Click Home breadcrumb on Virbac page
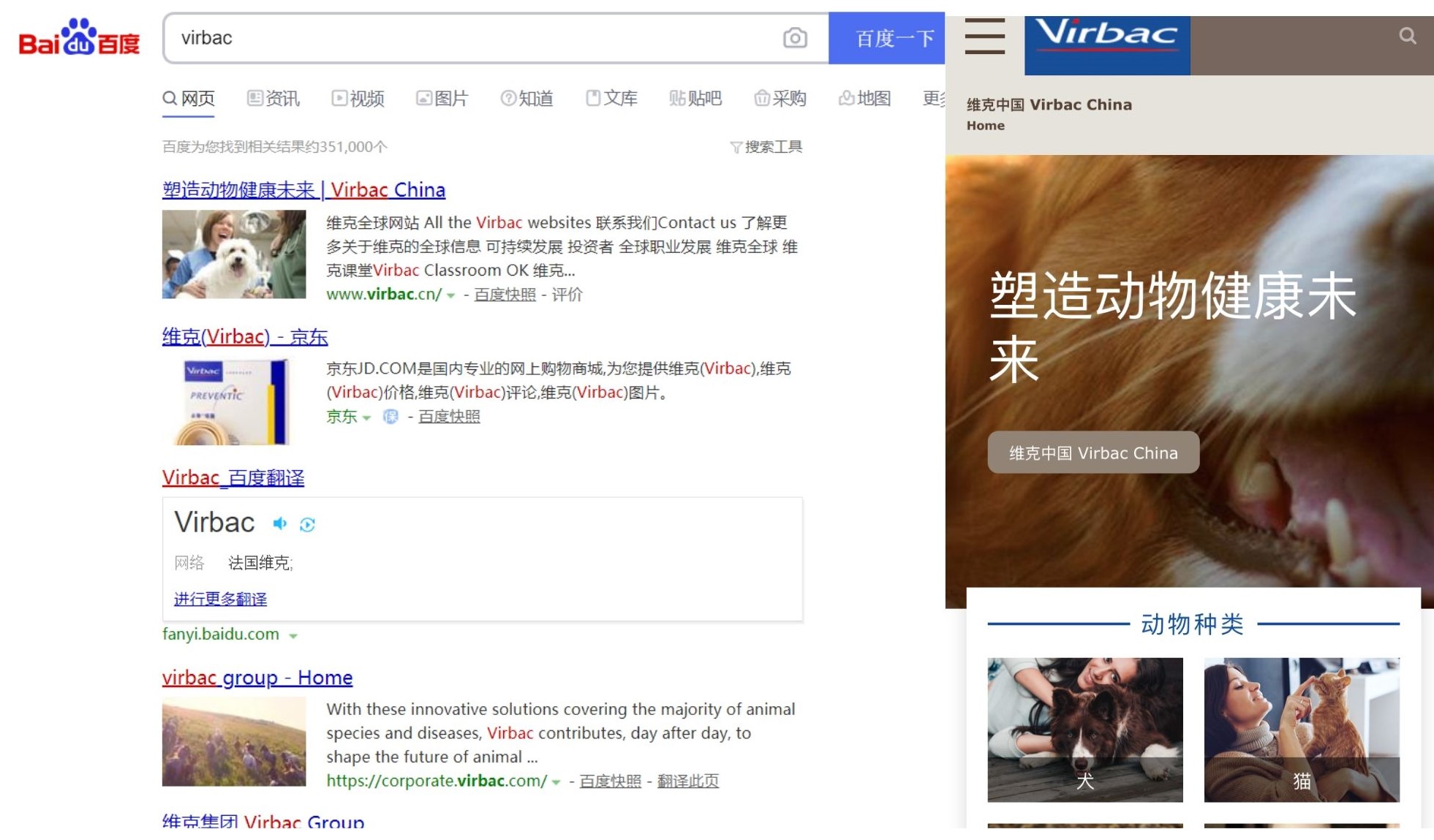The height and width of the screenshot is (840, 1434). point(986,126)
